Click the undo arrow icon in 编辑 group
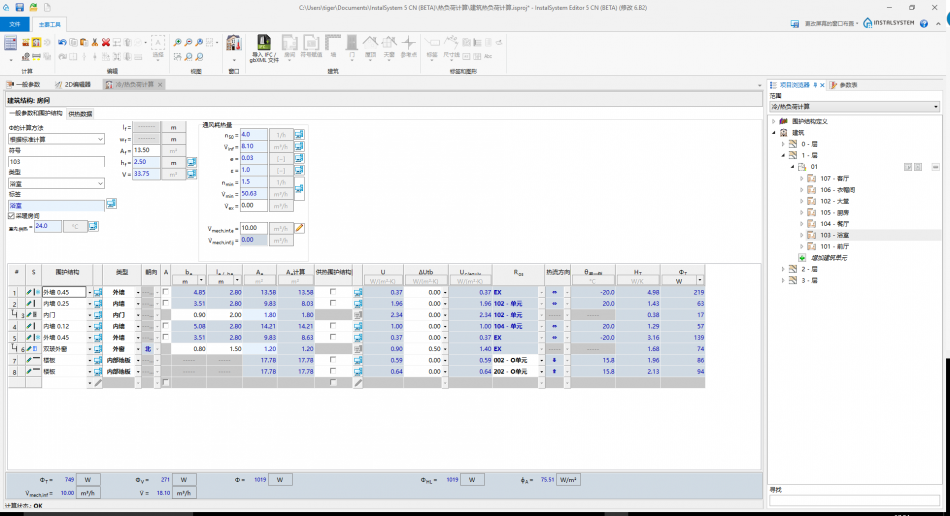Viewport: 950px width, 516px height. coord(61,42)
